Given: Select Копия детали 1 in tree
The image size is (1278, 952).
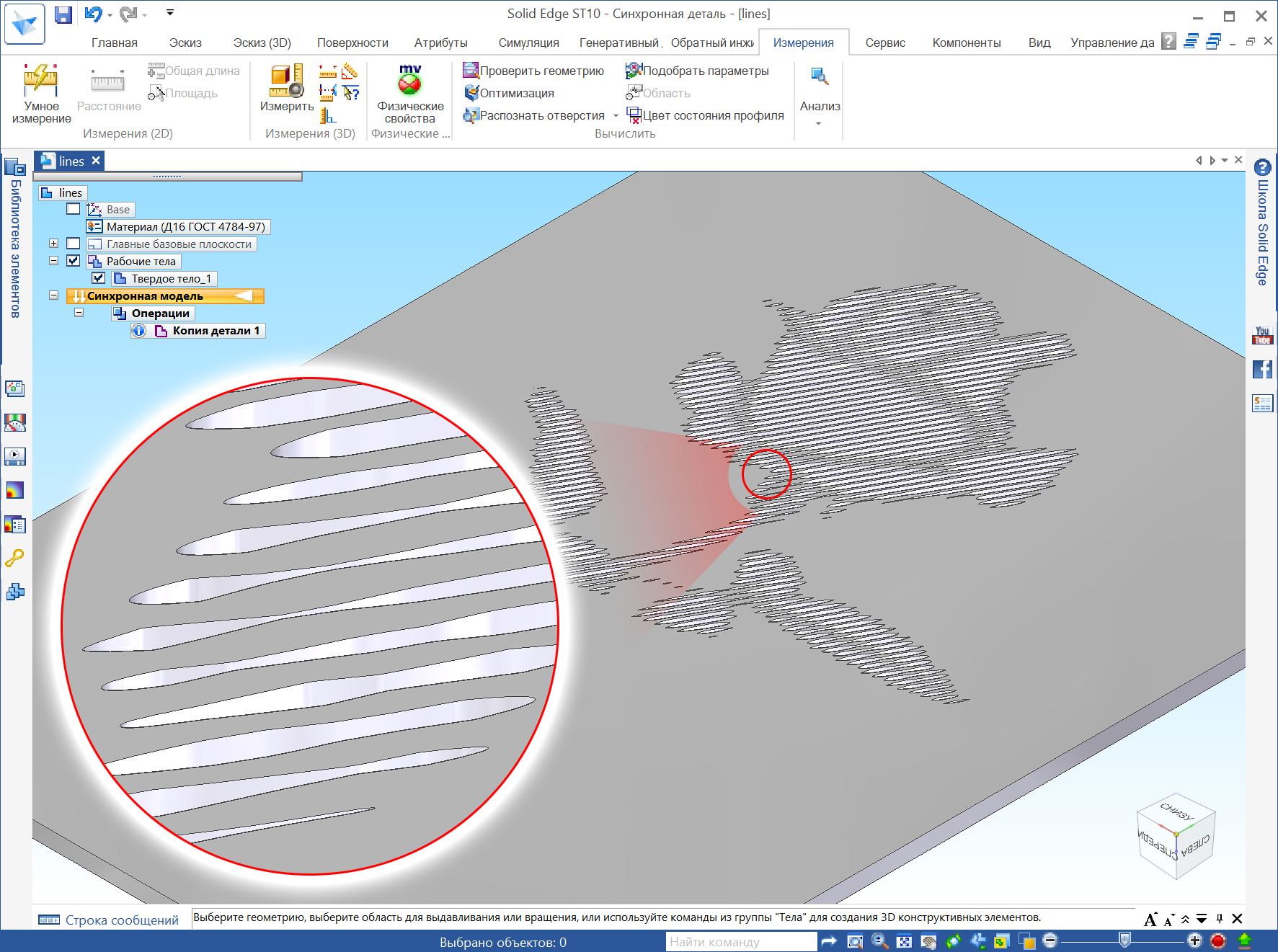Looking at the screenshot, I should [216, 331].
